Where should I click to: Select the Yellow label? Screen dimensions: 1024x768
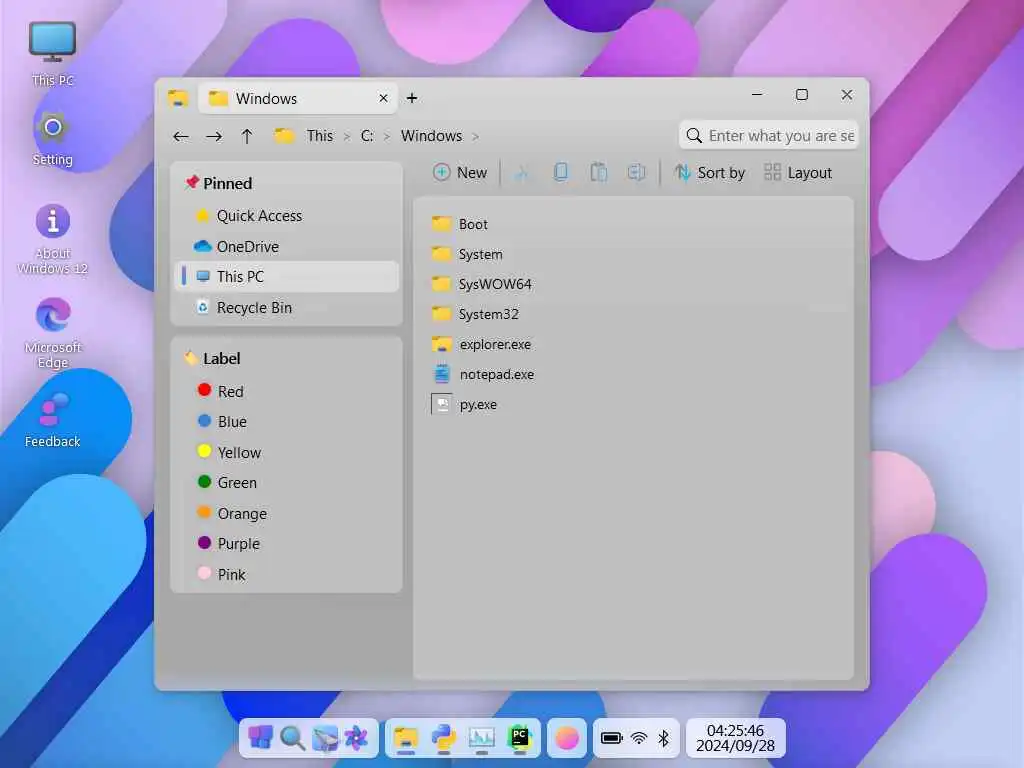287,452
